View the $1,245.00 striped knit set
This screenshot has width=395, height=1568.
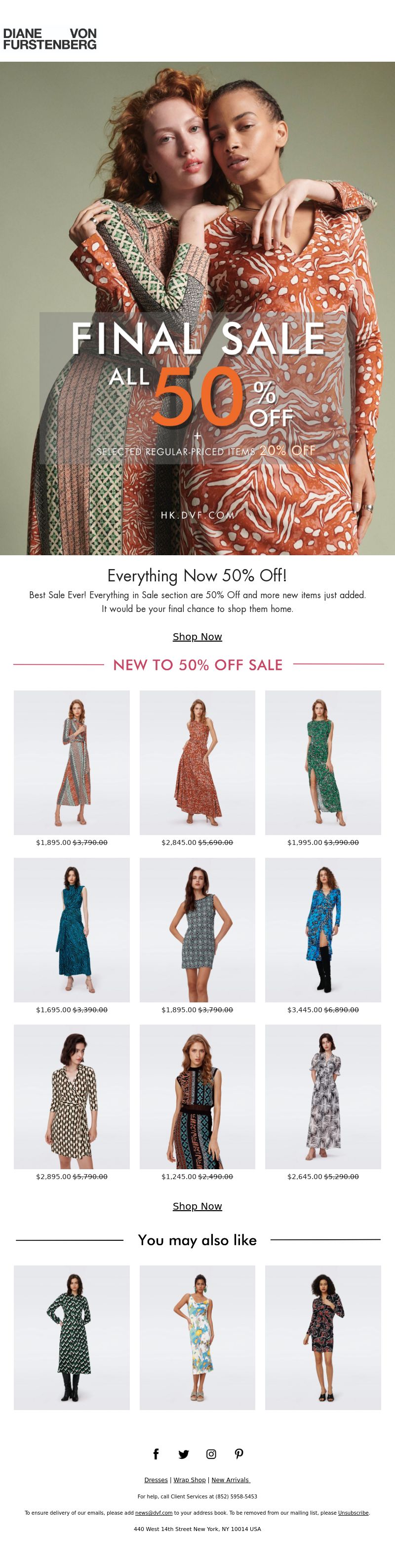coord(197,1096)
